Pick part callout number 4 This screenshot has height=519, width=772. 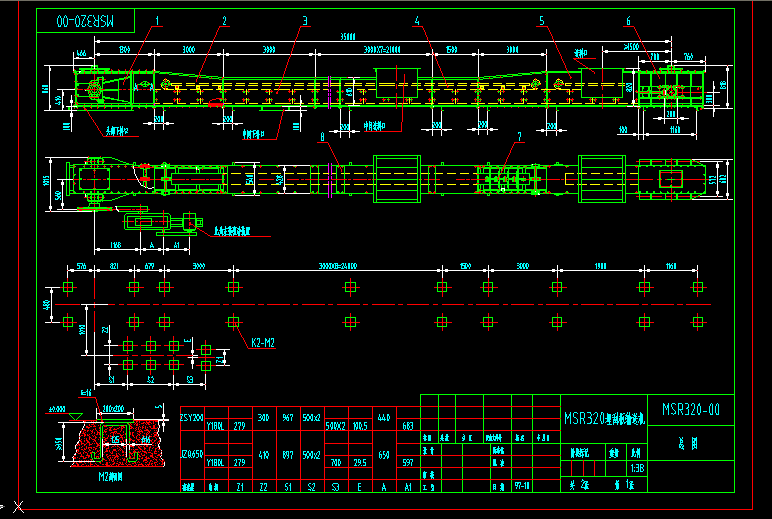click(416, 20)
